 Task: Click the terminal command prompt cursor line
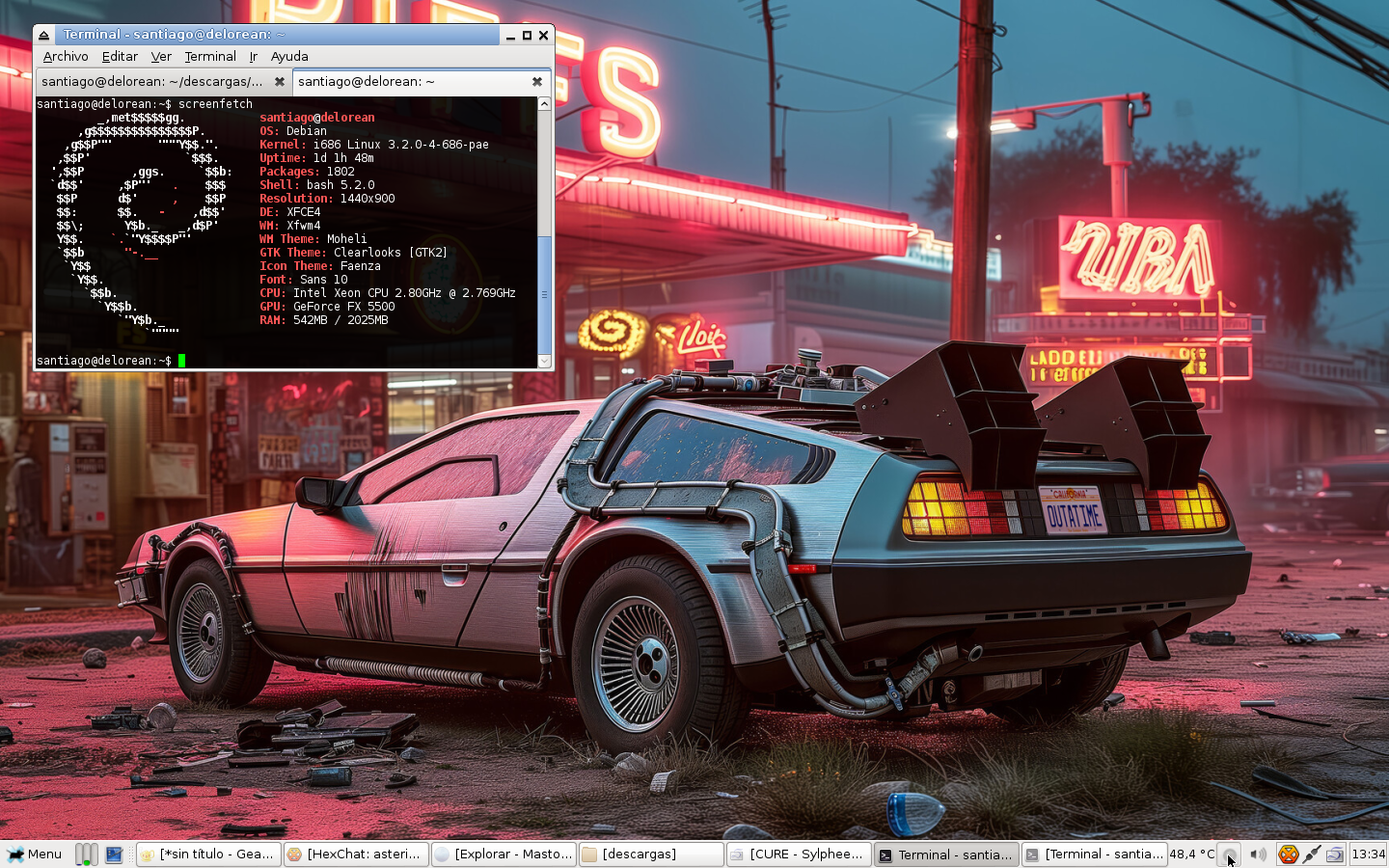[111, 361]
